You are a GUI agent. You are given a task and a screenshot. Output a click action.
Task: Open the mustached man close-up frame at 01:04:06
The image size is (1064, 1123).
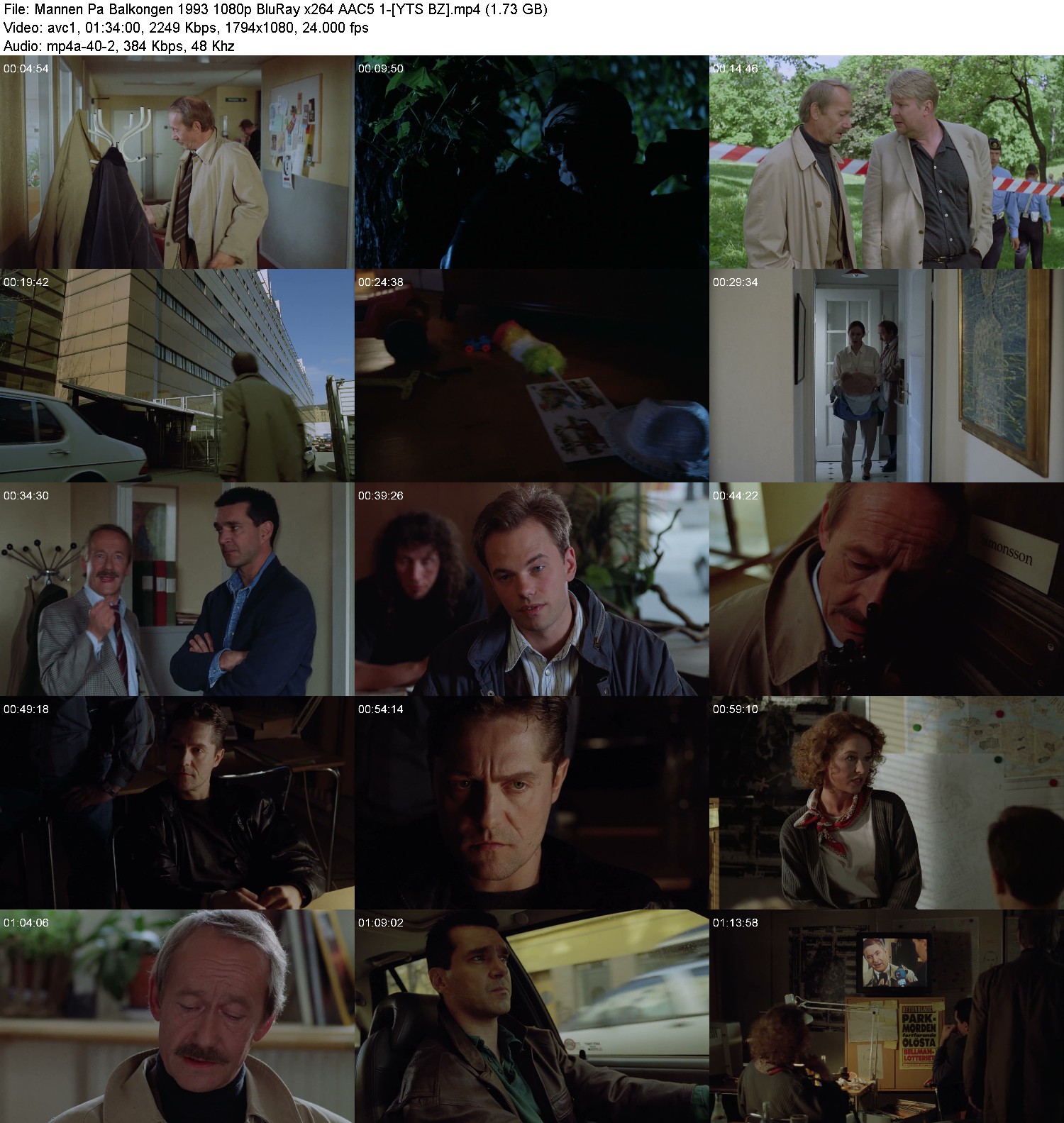click(177, 1016)
